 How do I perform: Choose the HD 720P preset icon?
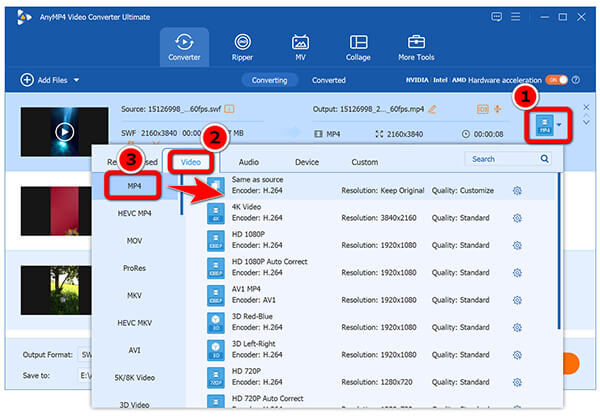click(216, 377)
